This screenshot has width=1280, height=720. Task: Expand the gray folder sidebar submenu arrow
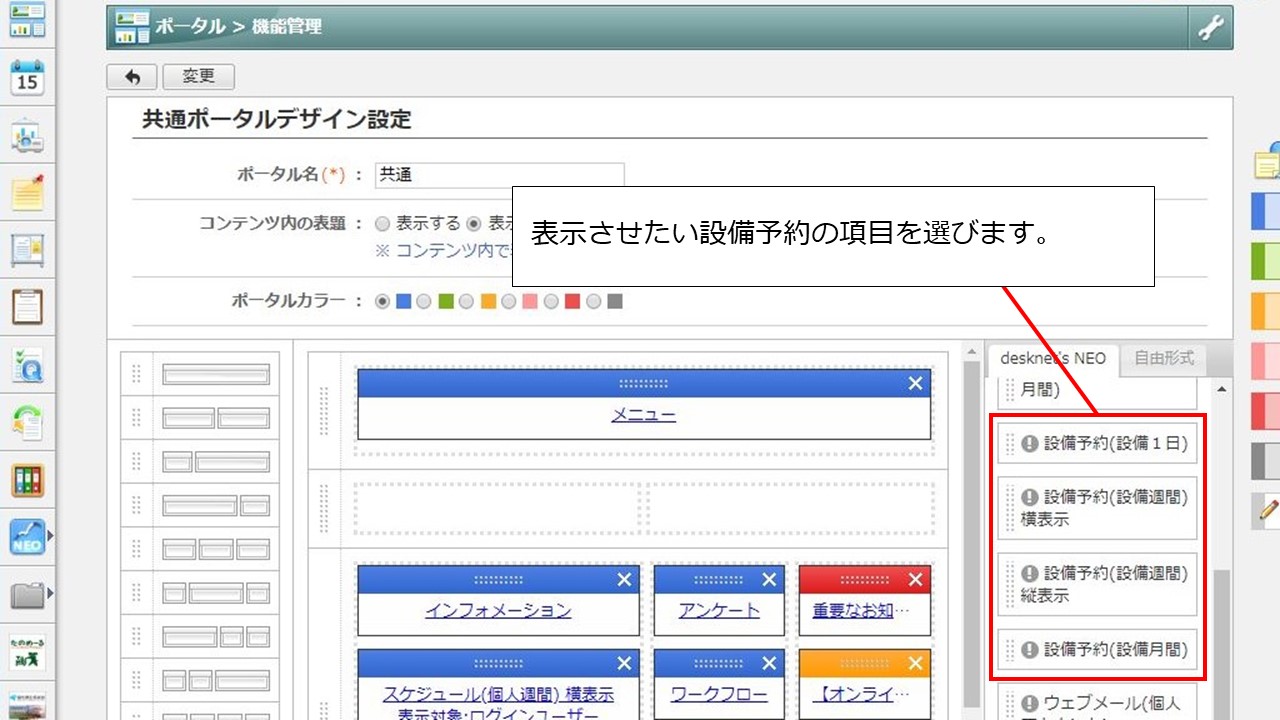tap(50, 596)
